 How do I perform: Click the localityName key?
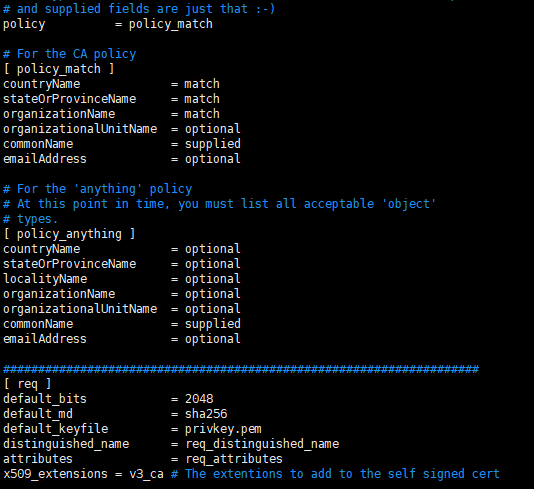point(45,279)
